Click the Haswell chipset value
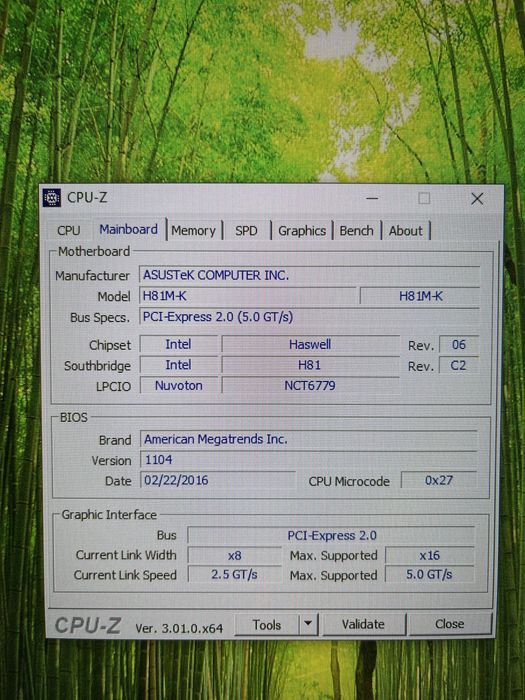Screen dimensions: 525x700 click(310, 344)
